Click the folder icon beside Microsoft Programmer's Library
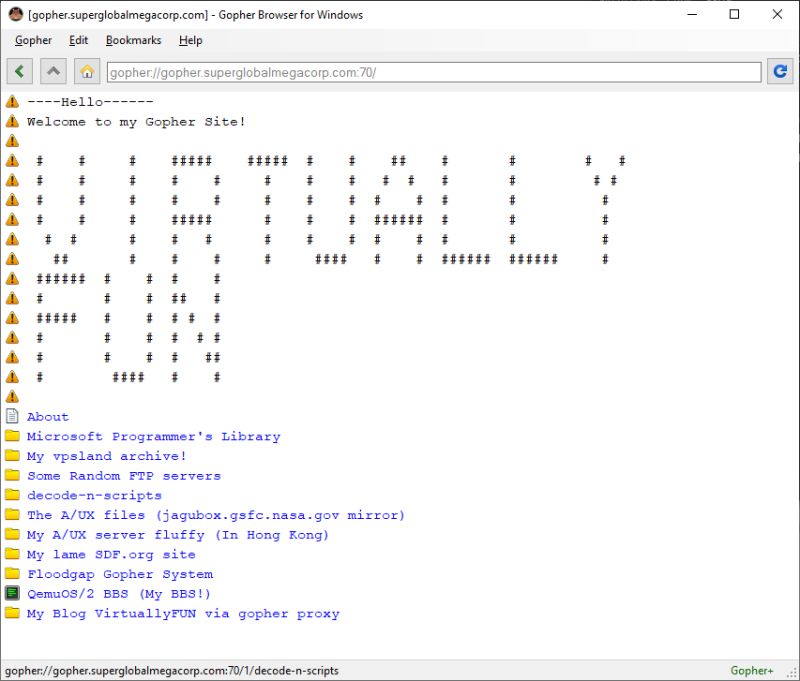Image resolution: width=800 pixels, height=681 pixels. [x=12, y=436]
